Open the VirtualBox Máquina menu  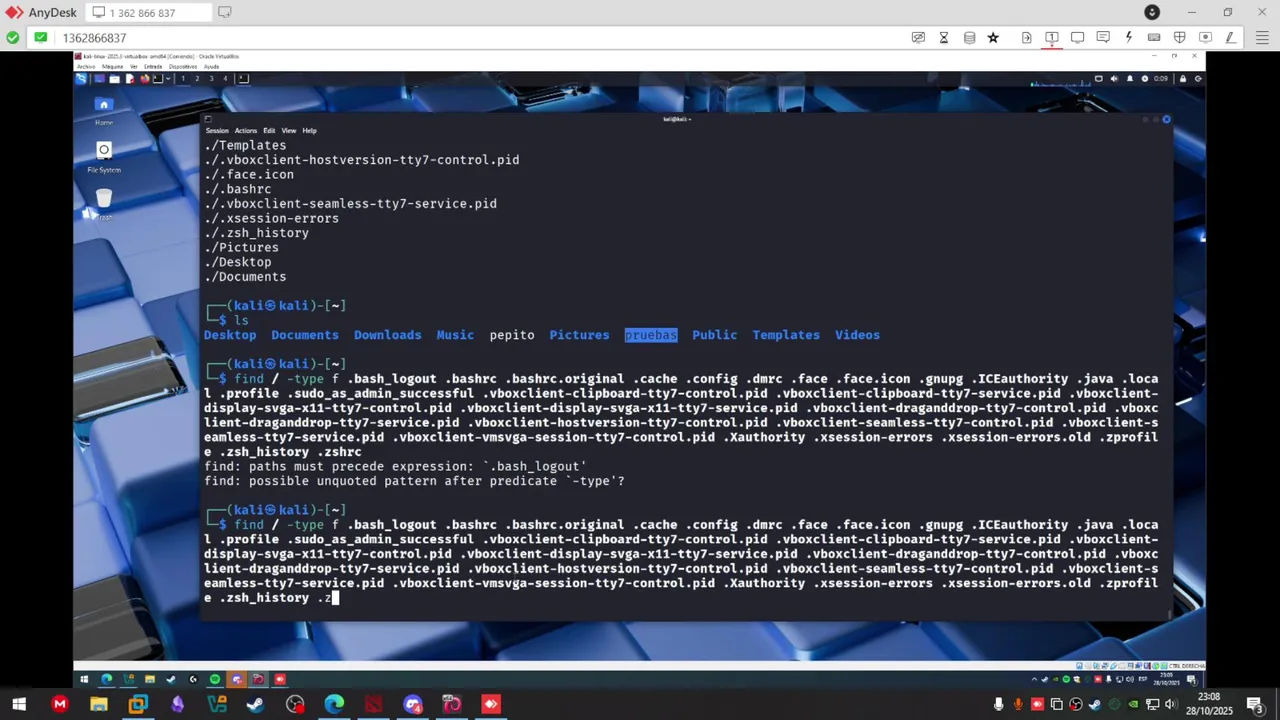coord(112,67)
